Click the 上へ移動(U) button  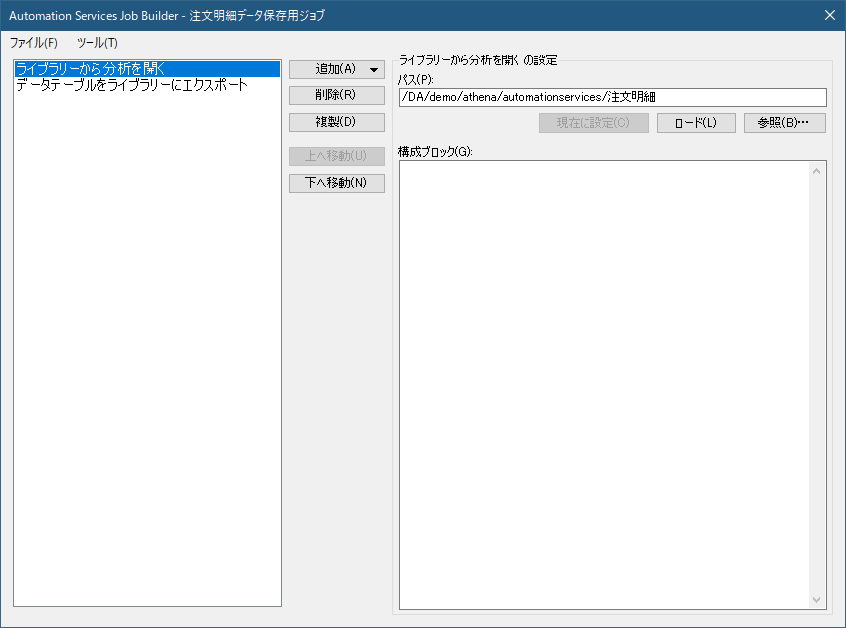(337, 156)
